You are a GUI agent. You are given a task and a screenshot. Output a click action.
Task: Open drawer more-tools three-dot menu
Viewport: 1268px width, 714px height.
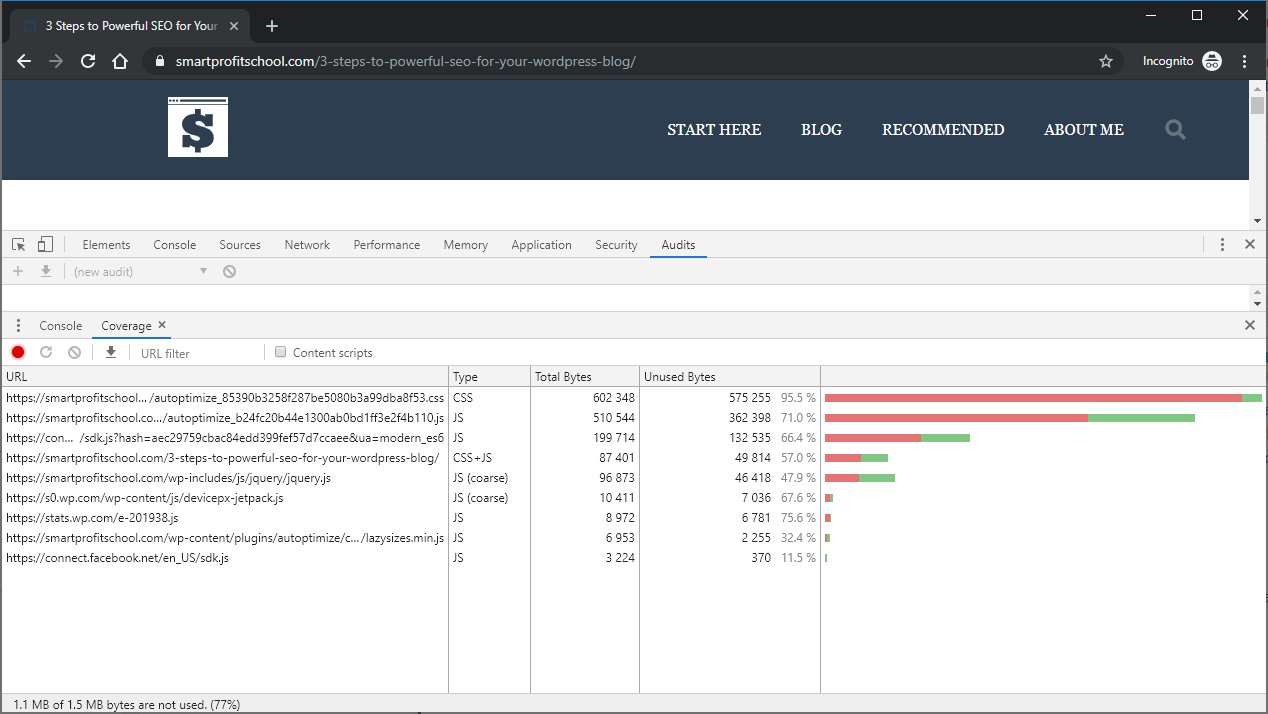click(18, 326)
